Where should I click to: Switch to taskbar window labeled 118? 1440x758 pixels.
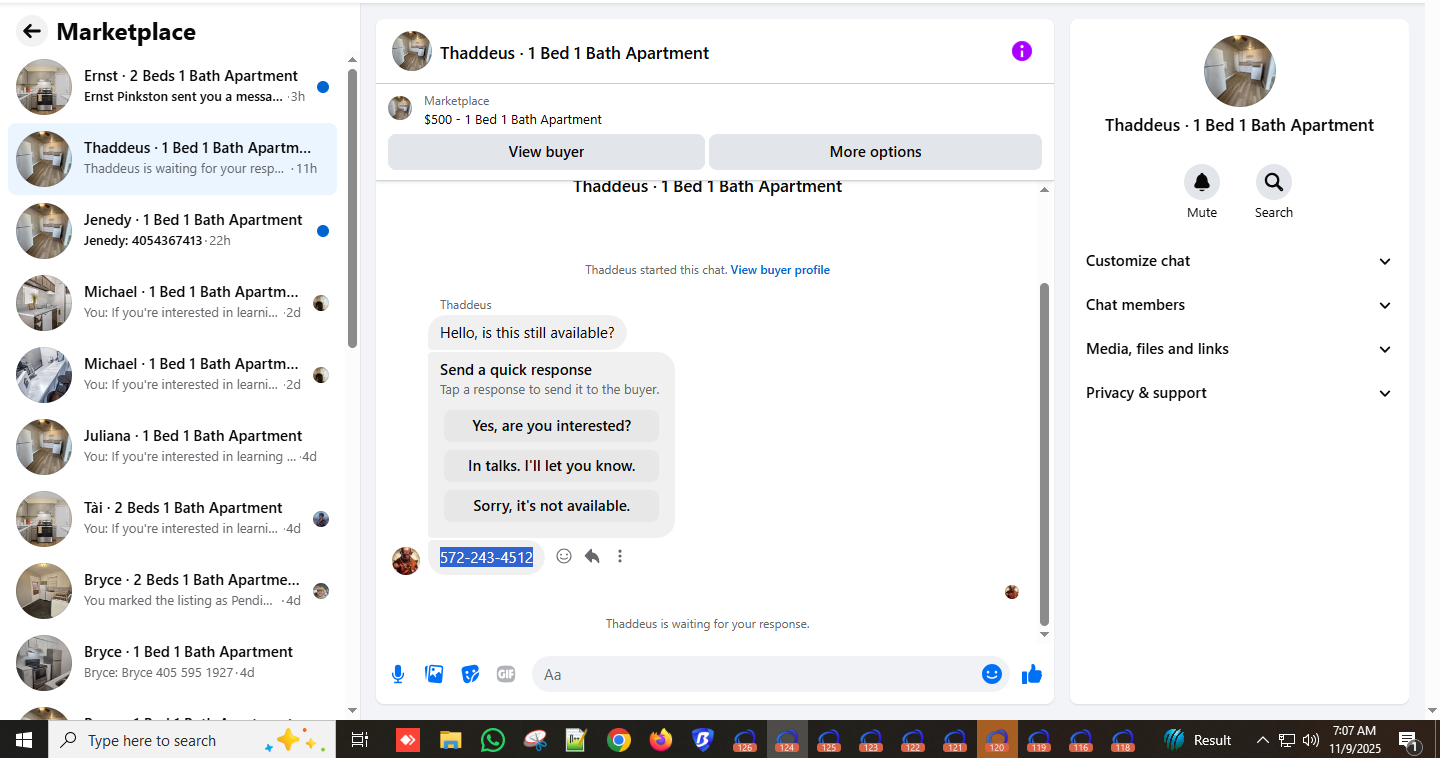coord(1123,740)
